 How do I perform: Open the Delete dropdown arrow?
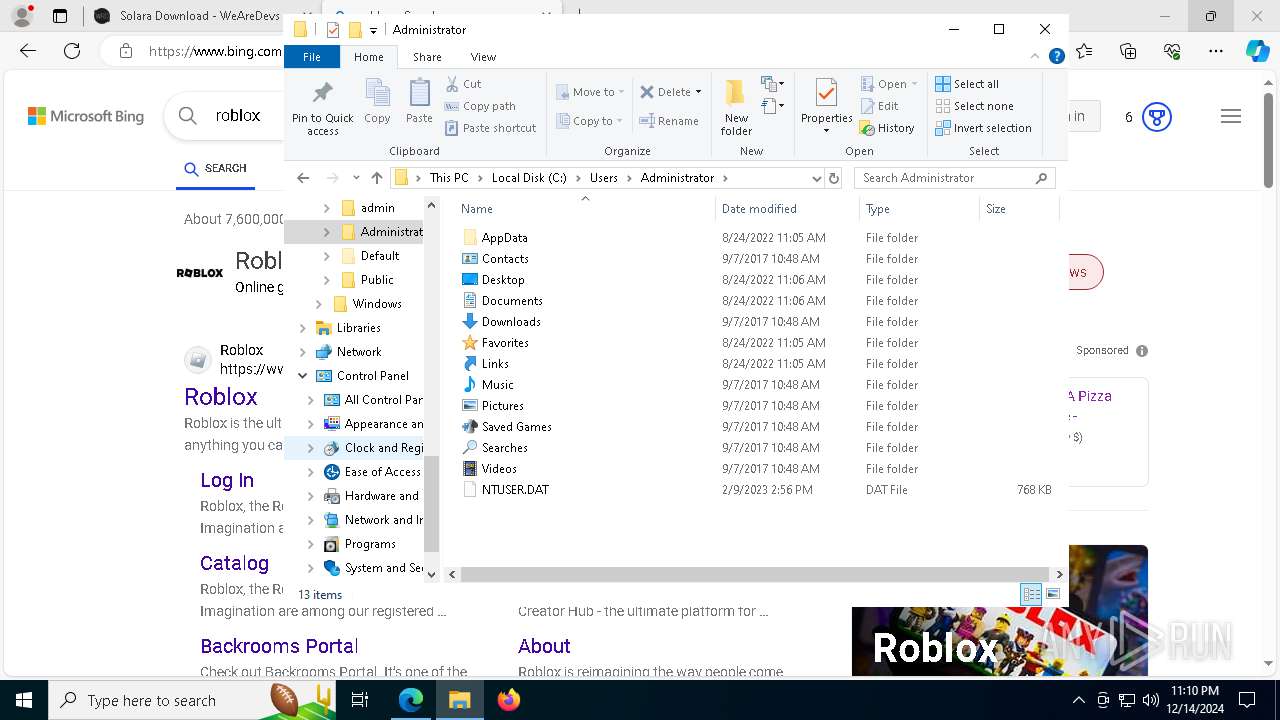click(x=698, y=92)
